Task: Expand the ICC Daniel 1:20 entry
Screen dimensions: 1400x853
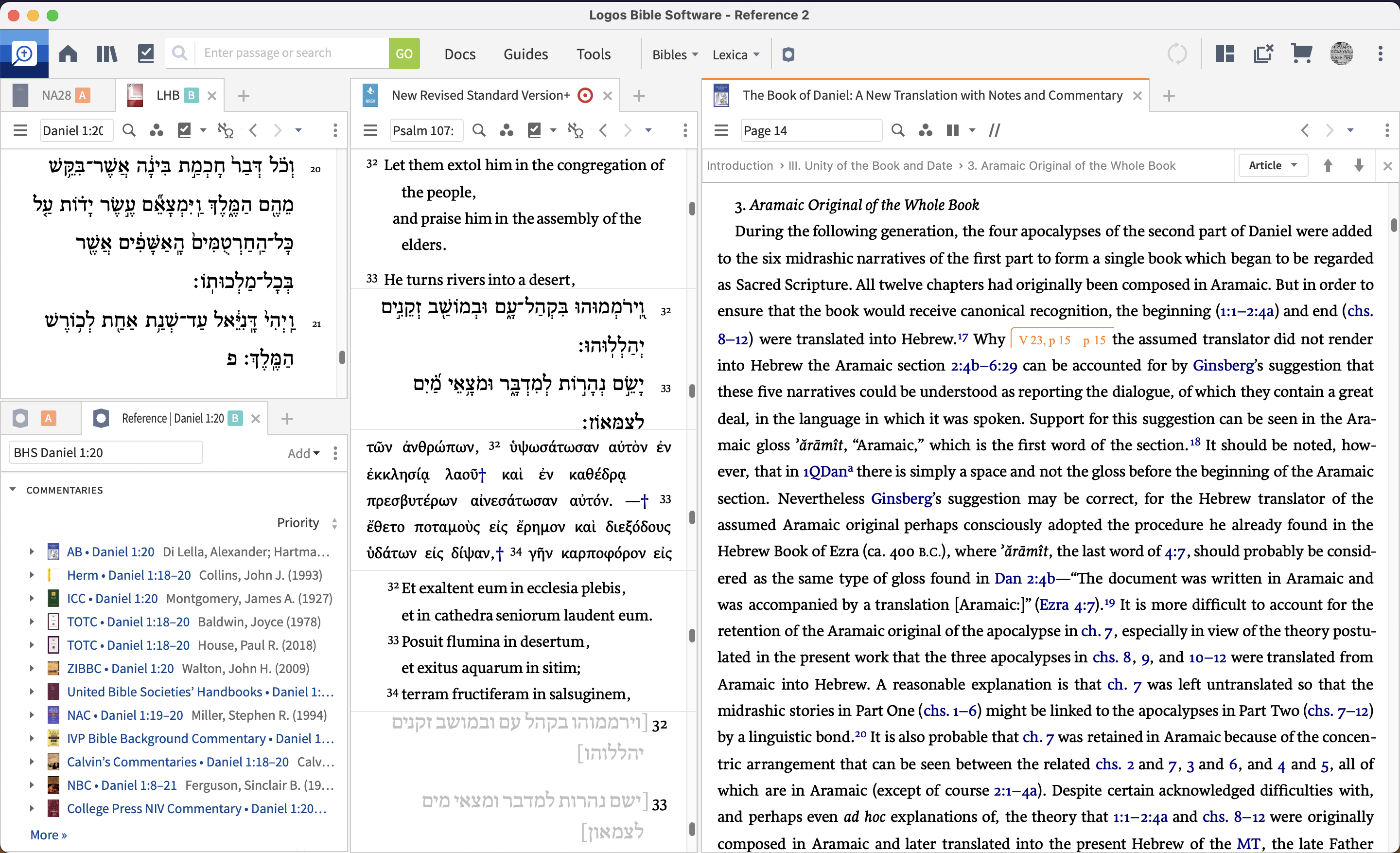Action: 32,598
